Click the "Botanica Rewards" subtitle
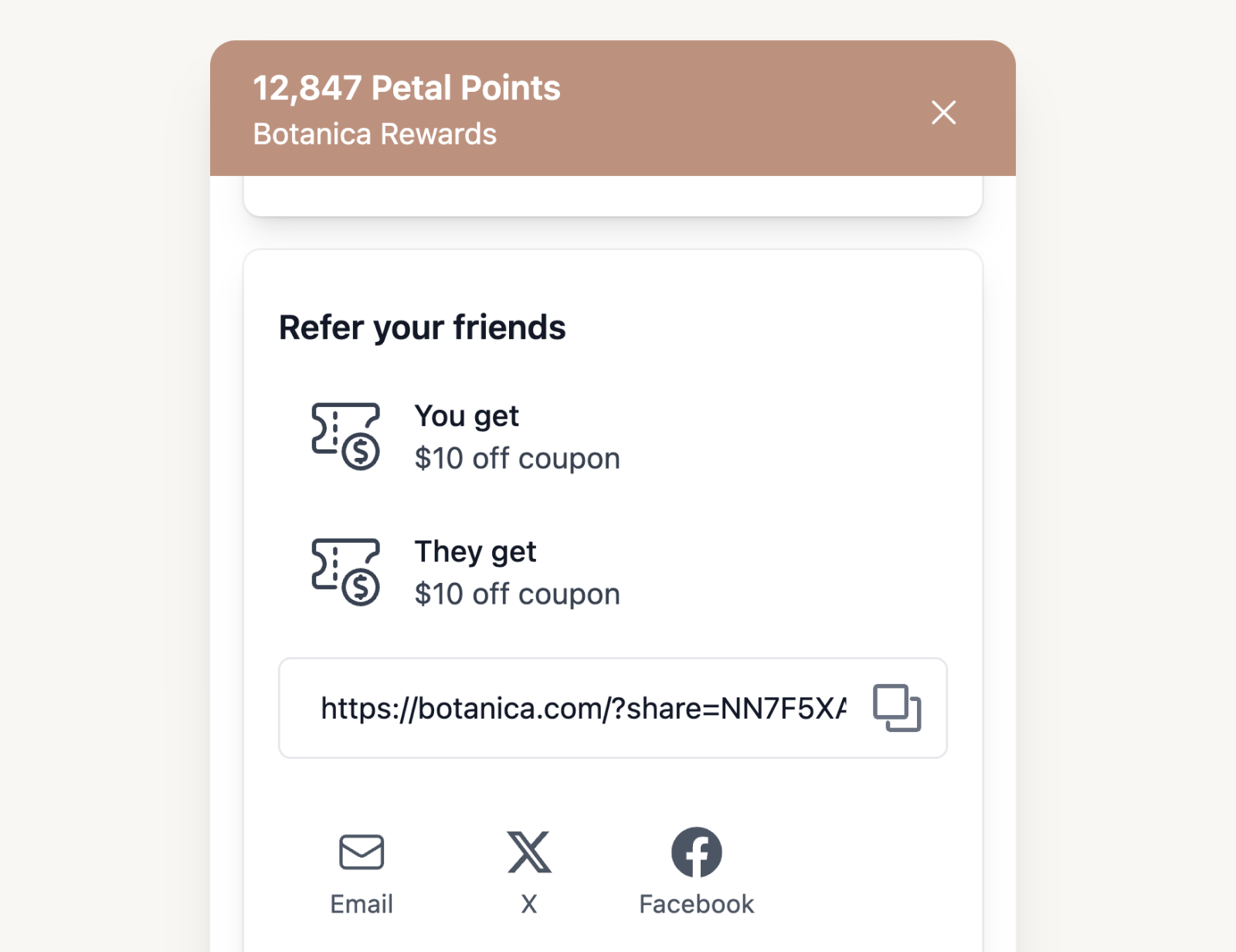Image resolution: width=1236 pixels, height=952 pixels. pos(375,134)
